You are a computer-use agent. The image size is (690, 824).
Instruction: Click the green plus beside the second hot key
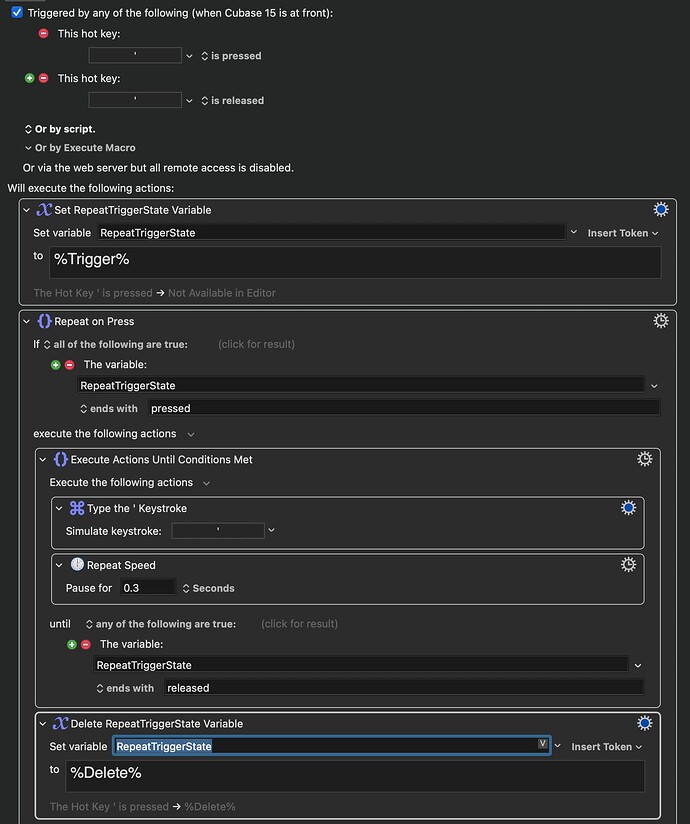pyautogui.click(x=31, y=77)
